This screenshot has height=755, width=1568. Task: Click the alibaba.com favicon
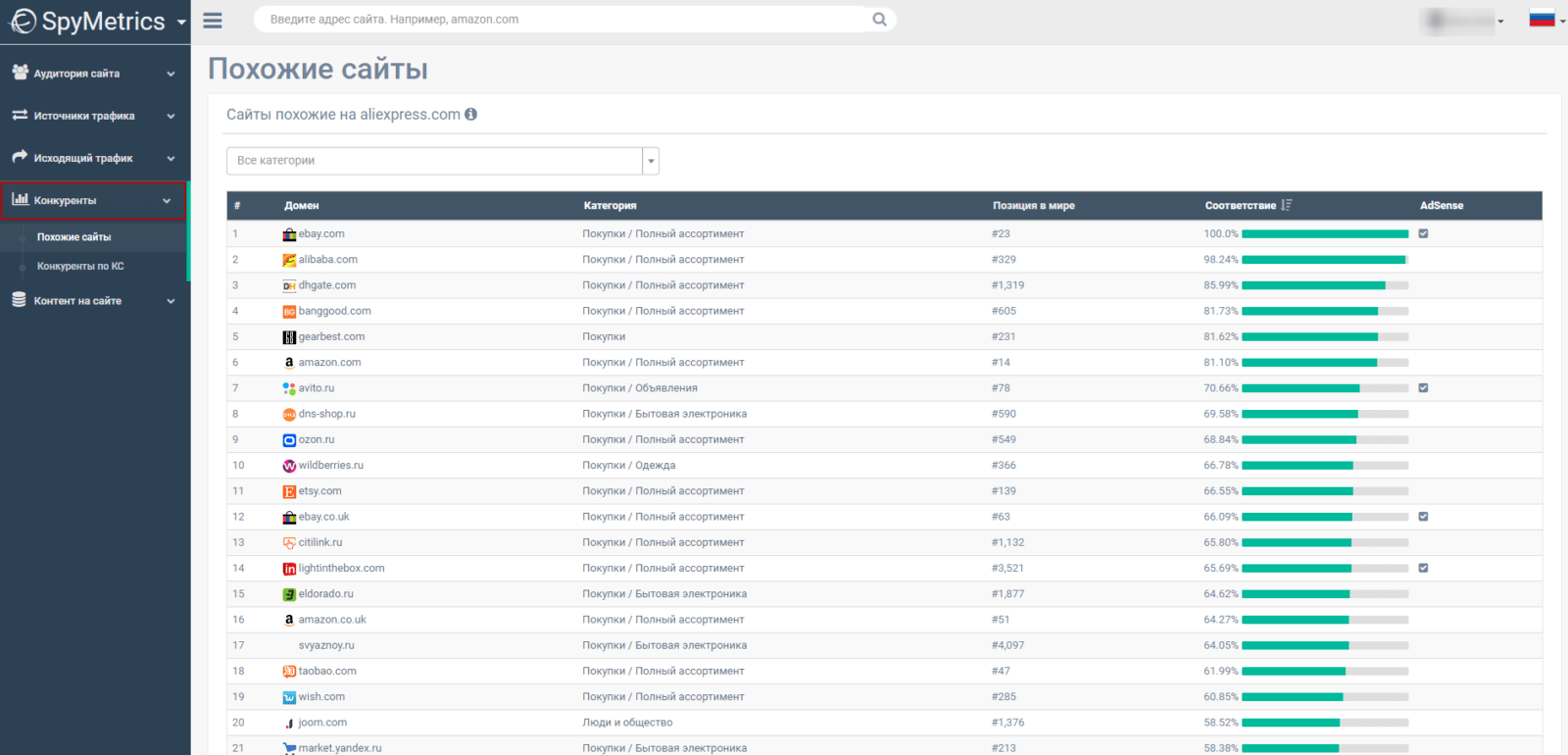point(289,260)
